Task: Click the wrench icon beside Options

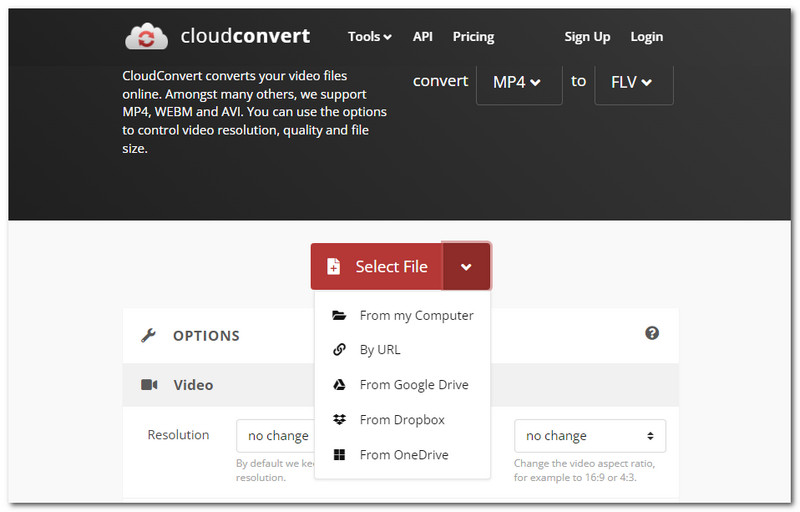Action: [149, 335]
